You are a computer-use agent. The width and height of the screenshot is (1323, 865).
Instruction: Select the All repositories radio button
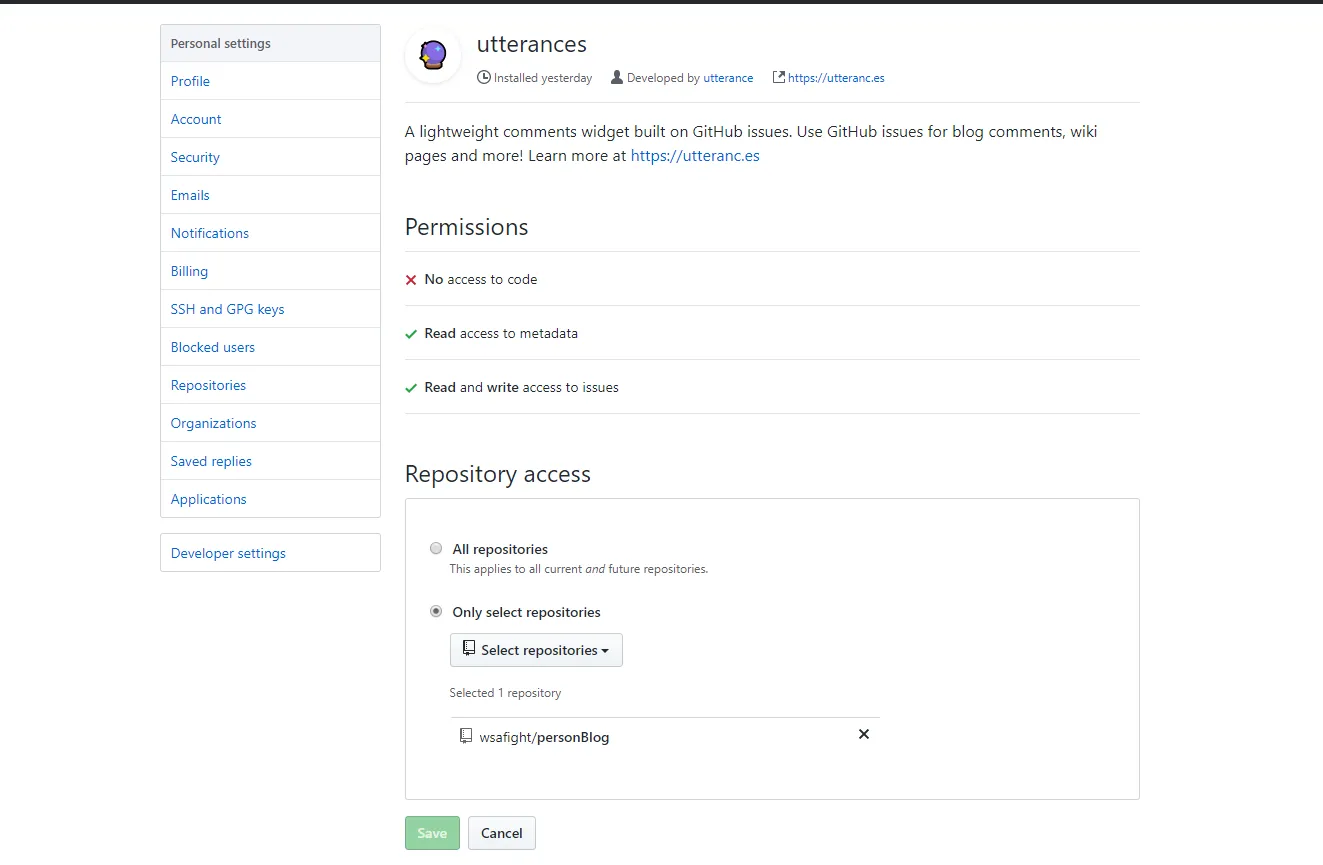(x=436, y=548)
